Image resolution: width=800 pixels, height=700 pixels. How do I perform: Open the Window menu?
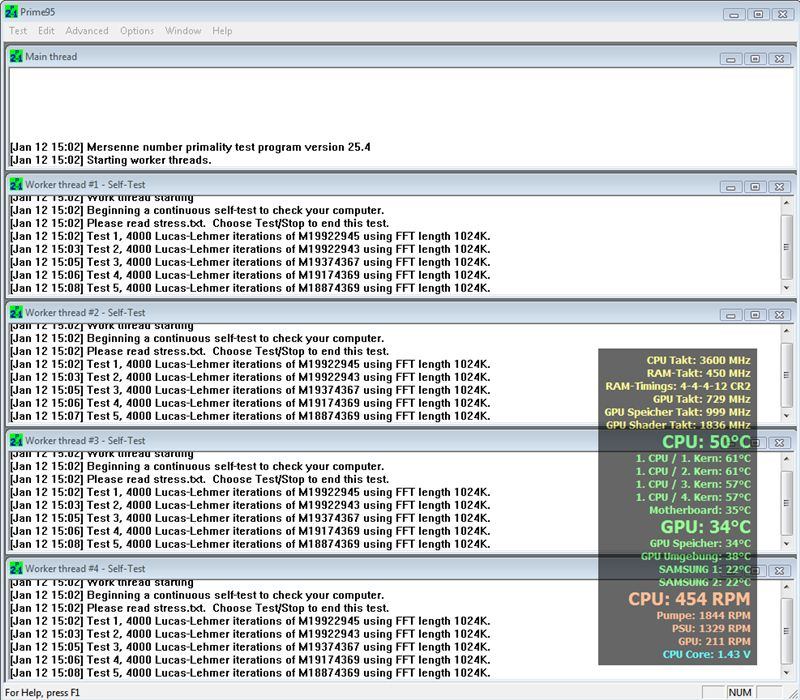183,31
